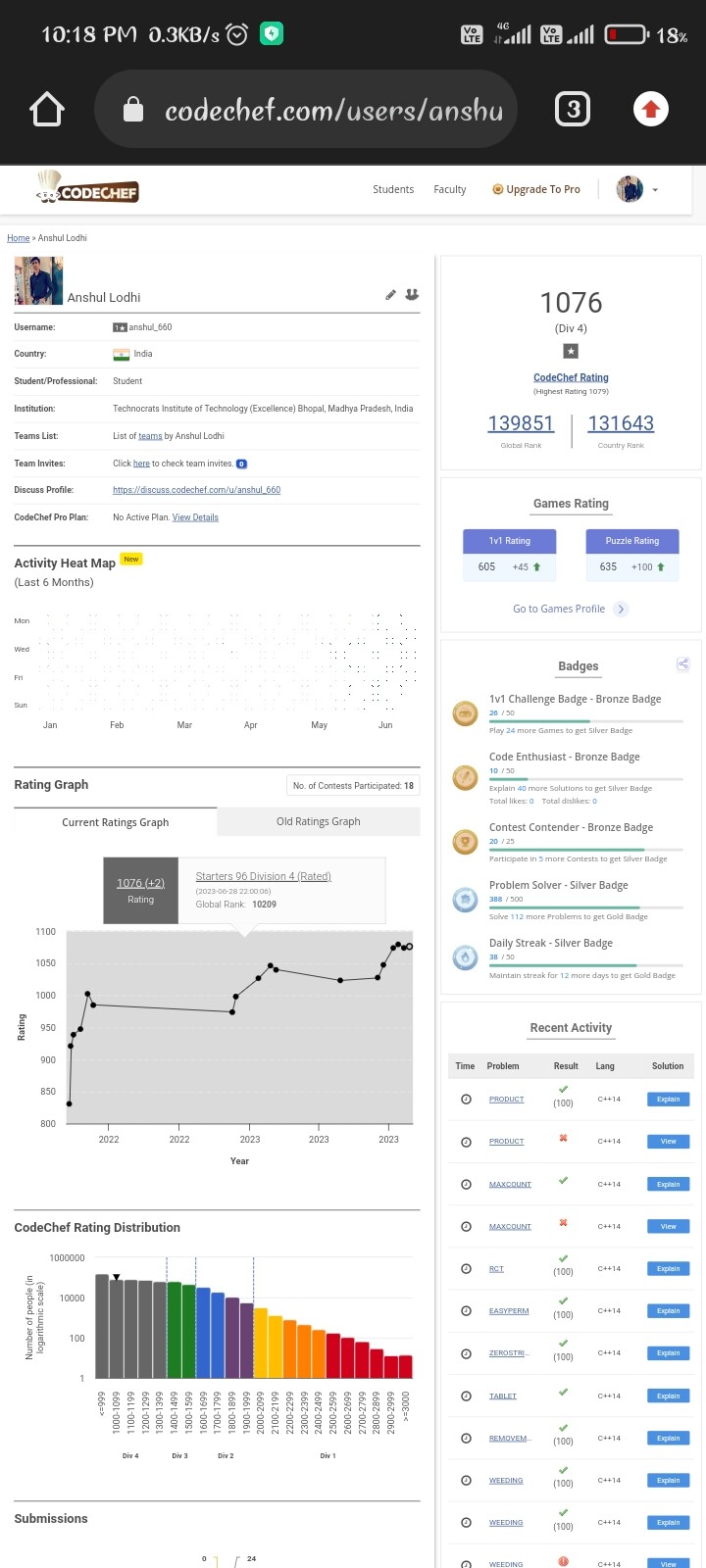
Task: Tap the browser address bar URL
Action: click(x=333, y=111)
